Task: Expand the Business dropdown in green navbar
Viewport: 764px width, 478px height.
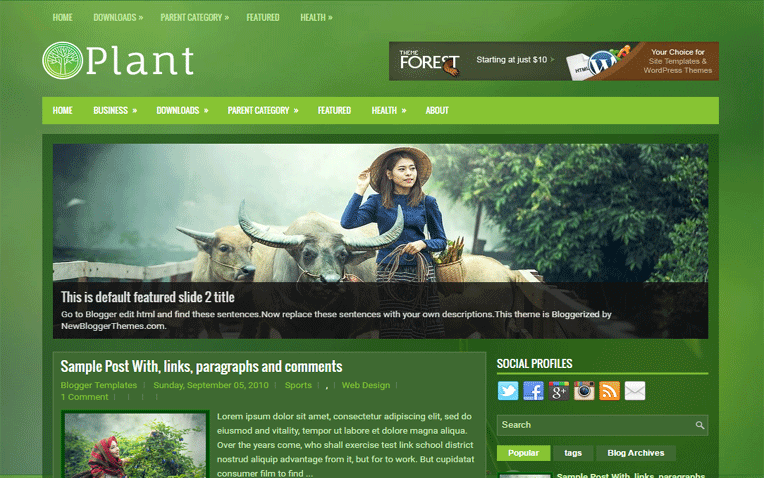Action: pos(115,111)
